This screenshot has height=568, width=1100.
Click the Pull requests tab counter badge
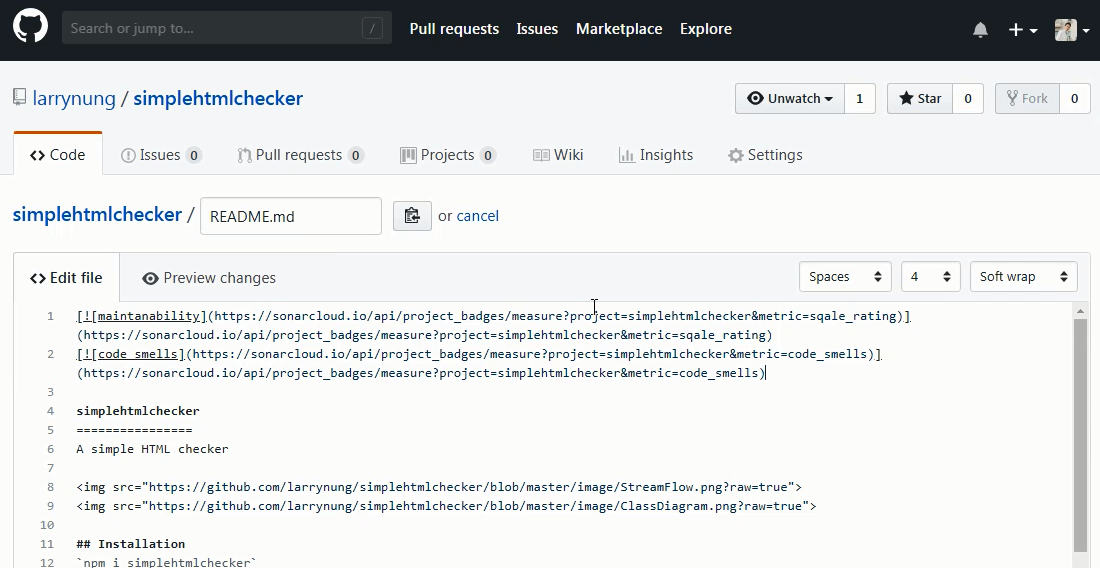(356, 155)
